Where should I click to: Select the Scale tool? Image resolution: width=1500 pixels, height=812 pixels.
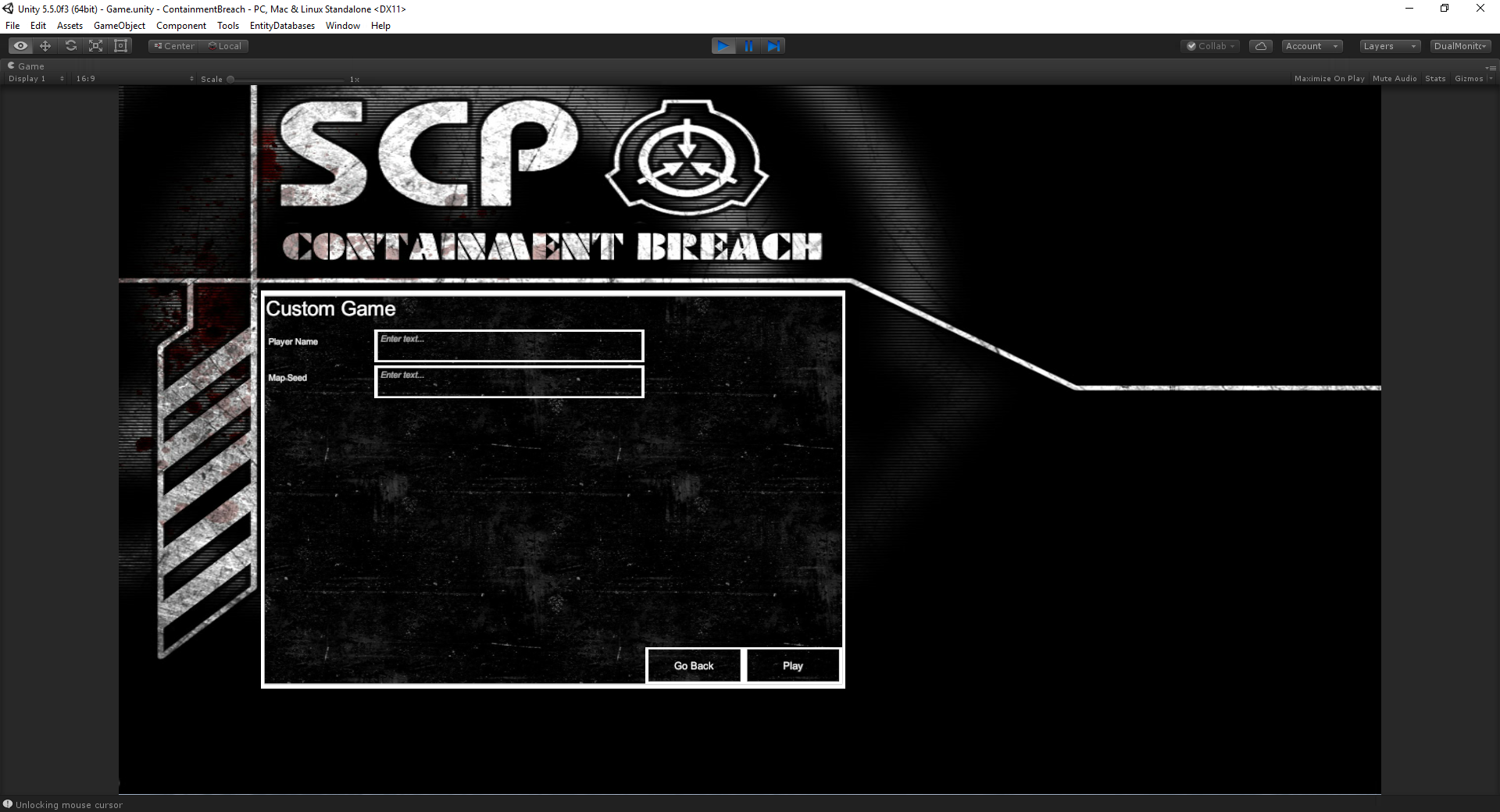click(x=95, y=46)
